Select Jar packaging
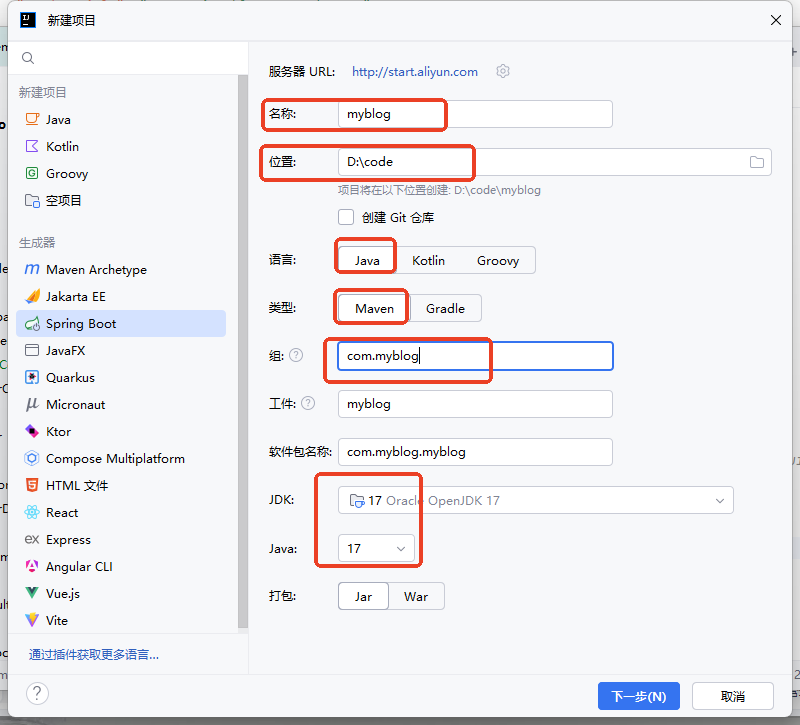Image resolution: width=800 pixels, height=725 pixels. pyautogui.click(x=363, y=596)
